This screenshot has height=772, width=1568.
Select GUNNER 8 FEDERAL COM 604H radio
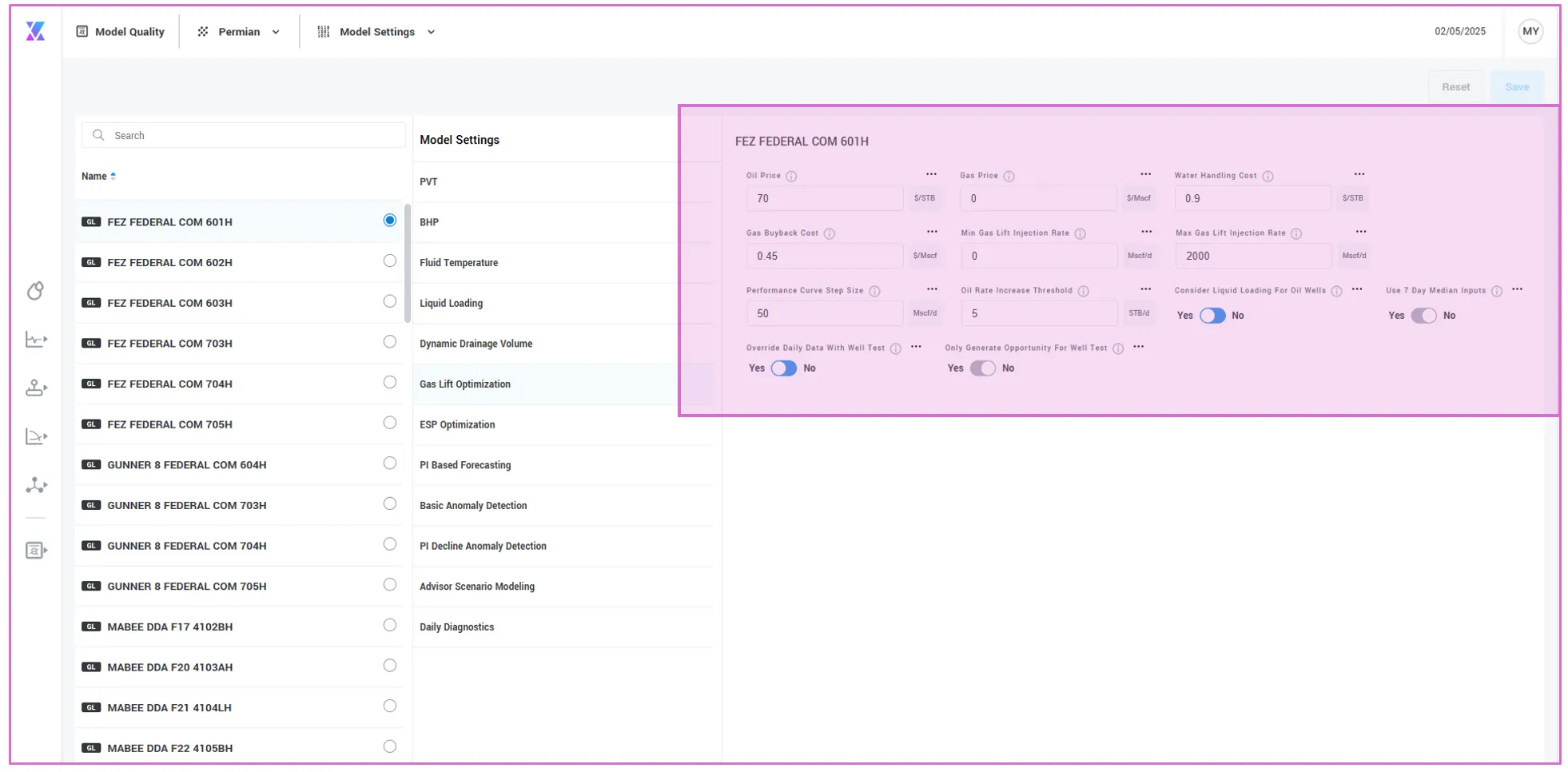click(390, 463)
